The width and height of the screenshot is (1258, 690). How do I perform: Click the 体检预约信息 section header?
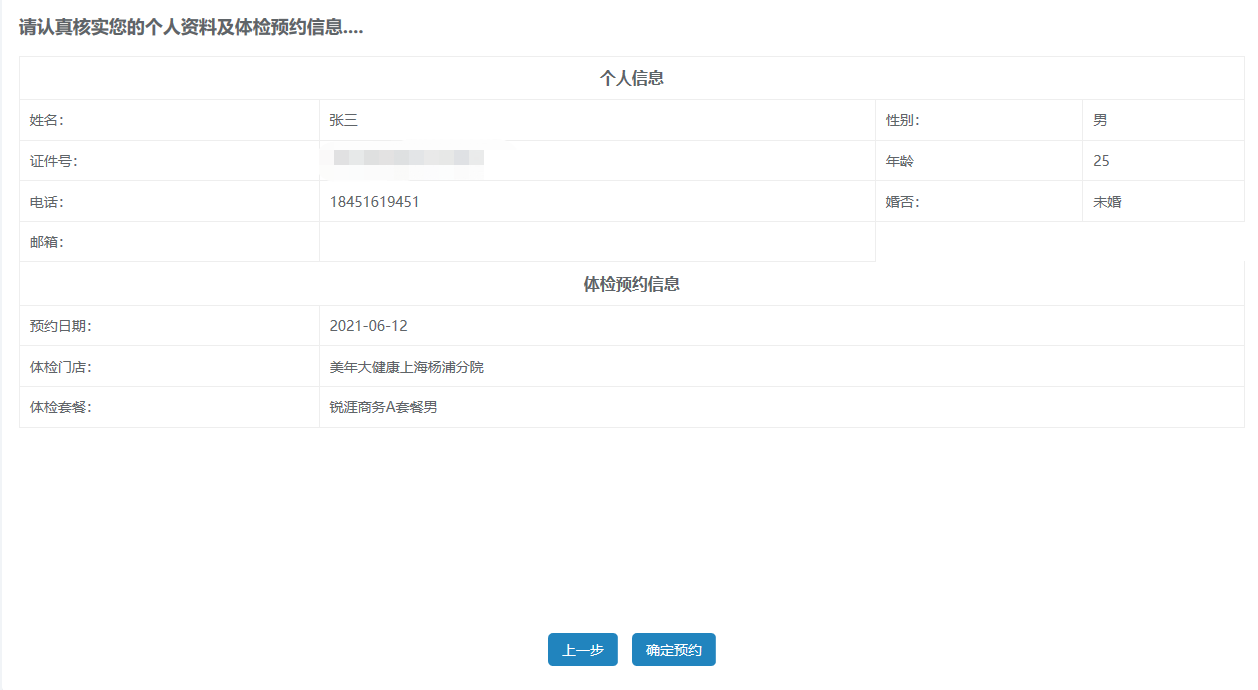[x=631, y=284]
